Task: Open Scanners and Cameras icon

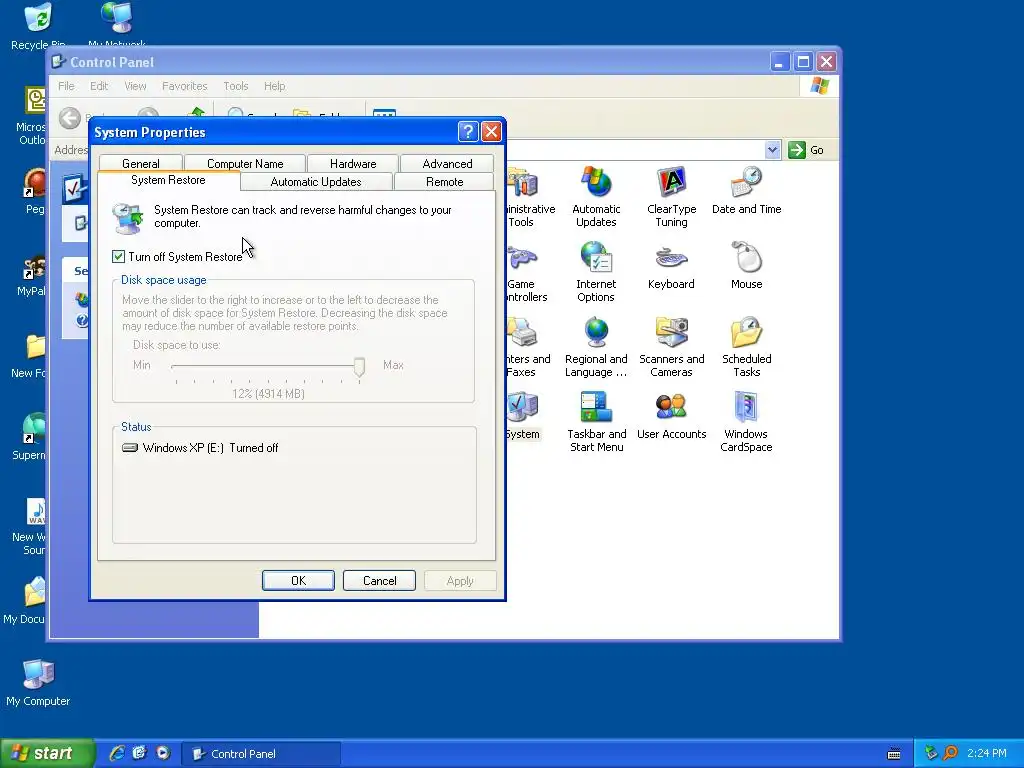Action: (671, 347)
